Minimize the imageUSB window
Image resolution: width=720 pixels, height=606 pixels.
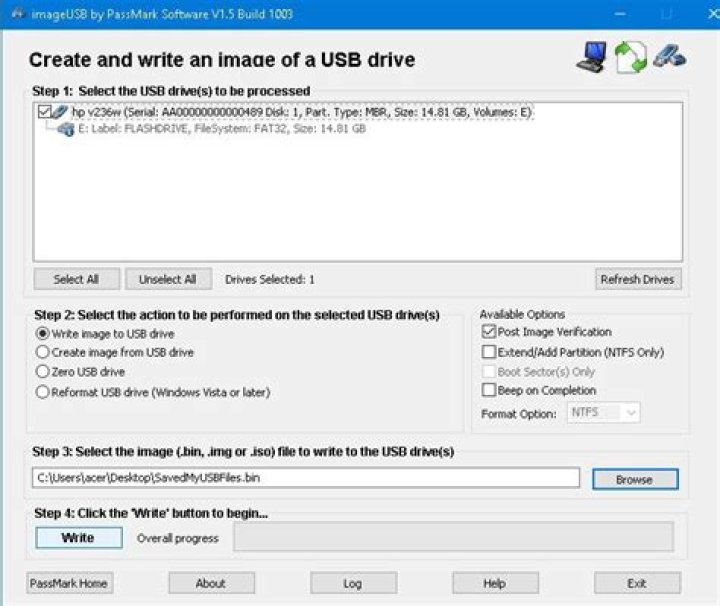[620, 14]
